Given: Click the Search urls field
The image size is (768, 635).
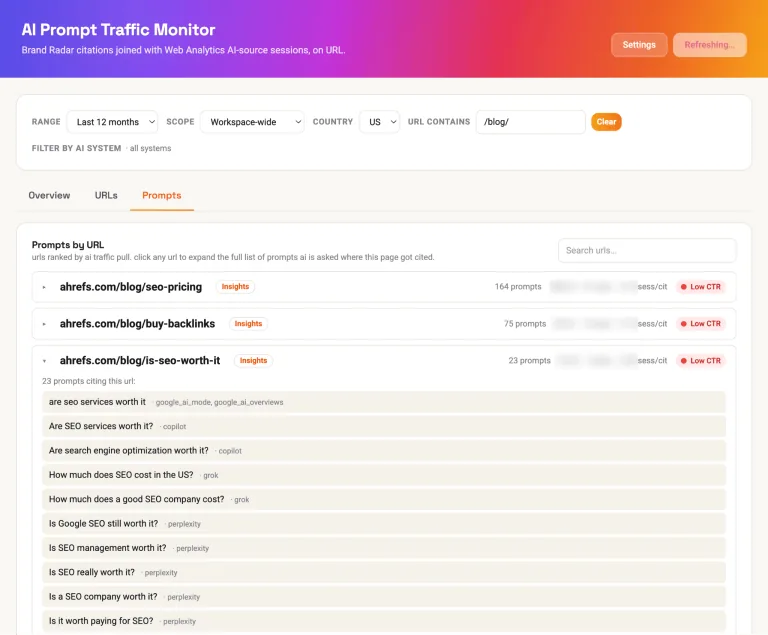Looking at the screenshot, I should pos(647,250).
